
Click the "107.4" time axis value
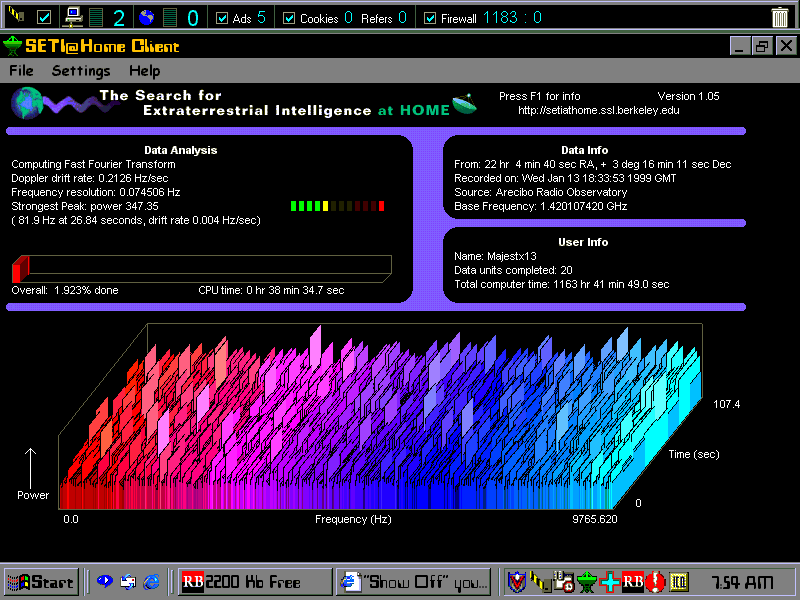tap(727, 404)
